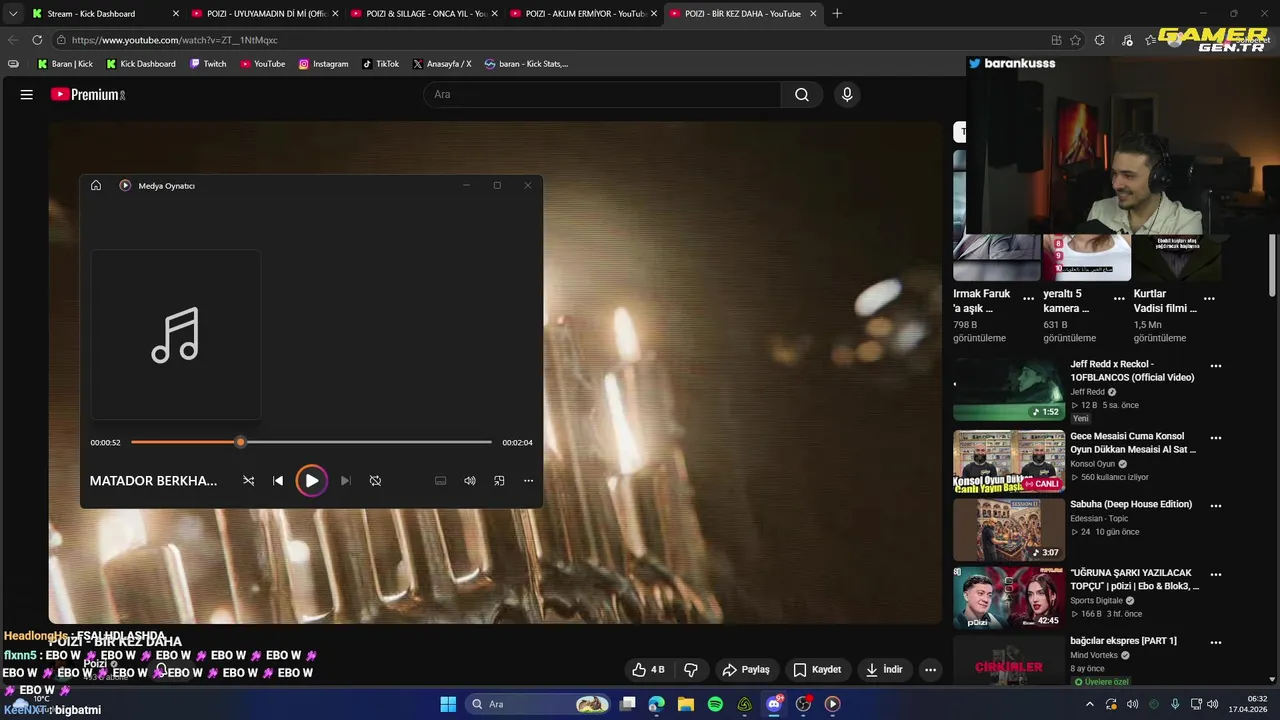This screenshot has height=720, width=1280.
Task: Open File Explorer from the taskbar
Action: point(686,704)
